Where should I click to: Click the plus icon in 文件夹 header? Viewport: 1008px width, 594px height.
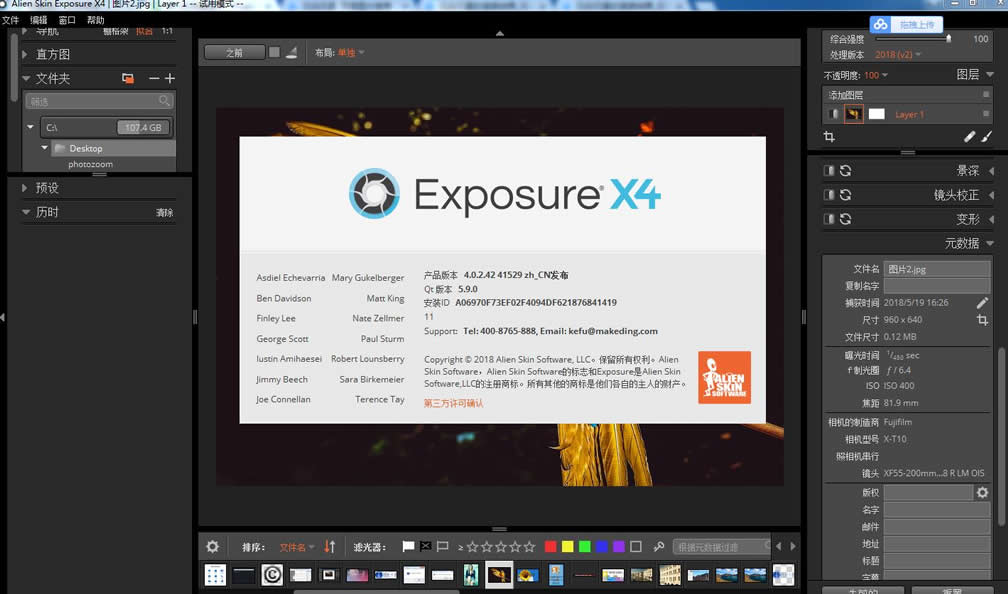click(x=170, y=78)
